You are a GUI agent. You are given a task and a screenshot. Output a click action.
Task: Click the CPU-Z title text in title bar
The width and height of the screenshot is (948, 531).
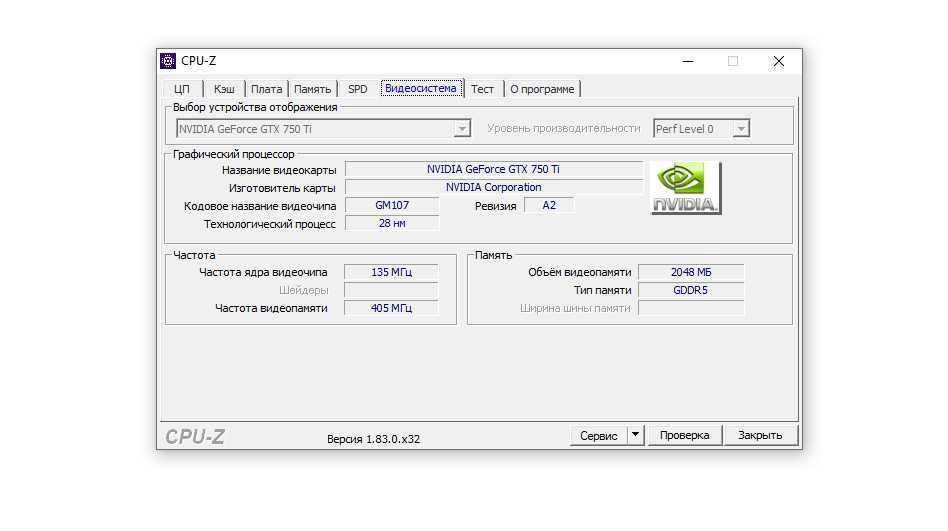[x=198, y=60]
